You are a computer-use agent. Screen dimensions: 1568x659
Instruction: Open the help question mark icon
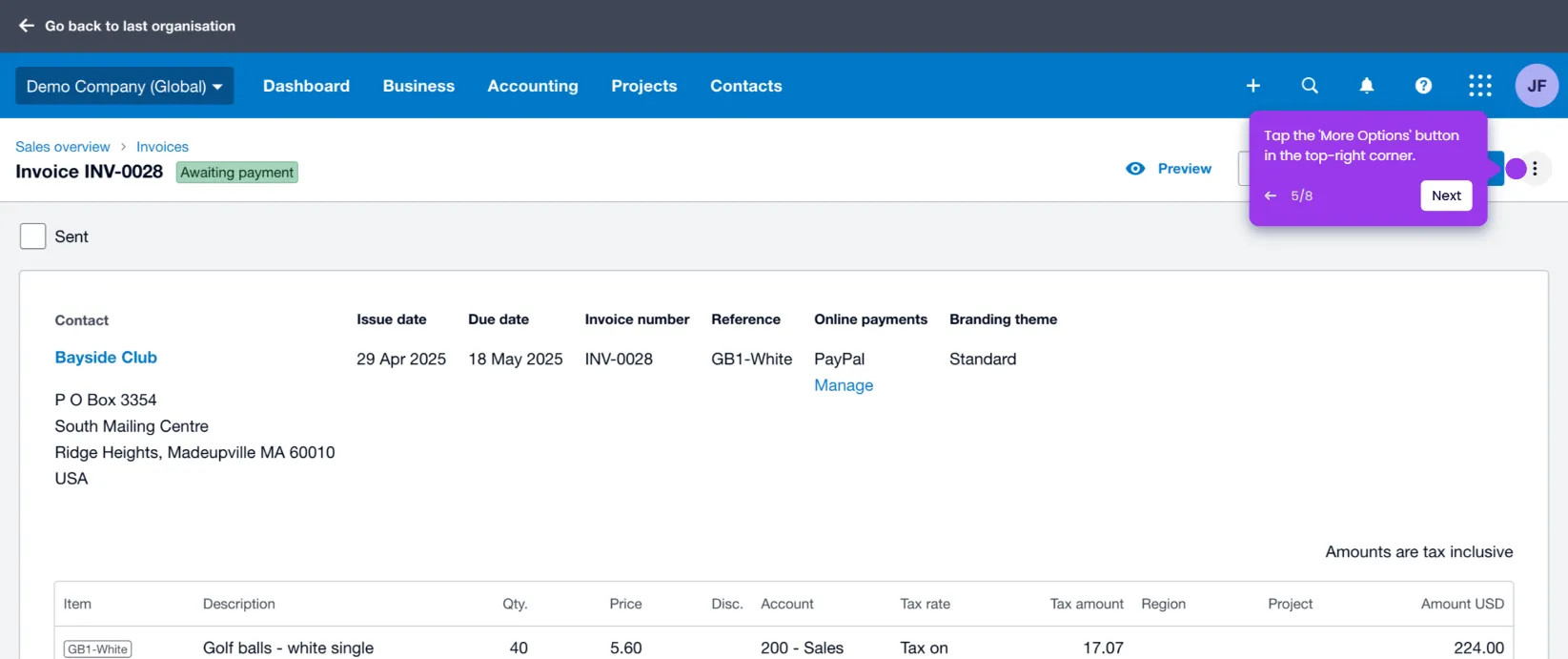point(1423,86)
